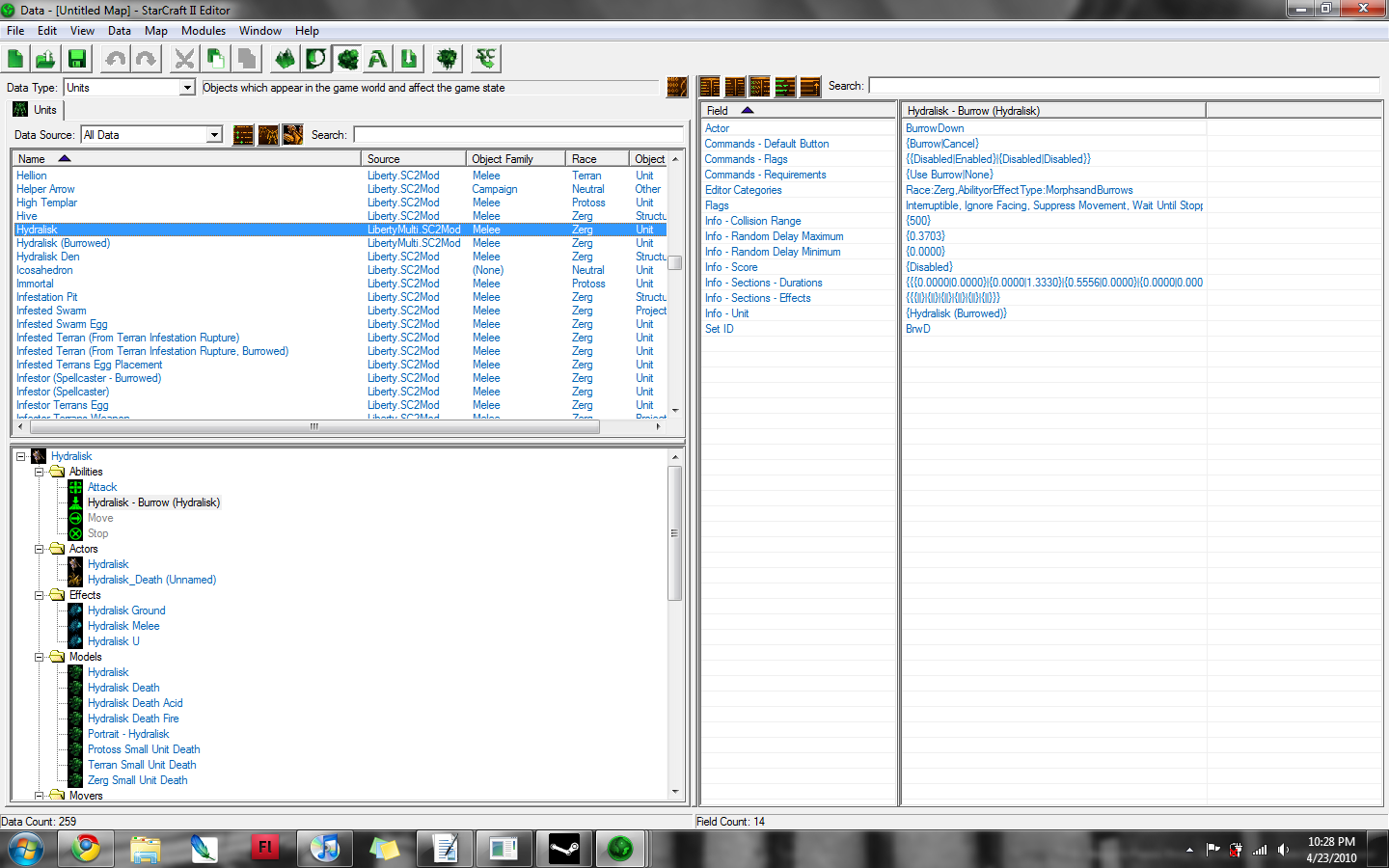
Task: Collapse the Effects folder
Action: (40, 595)
